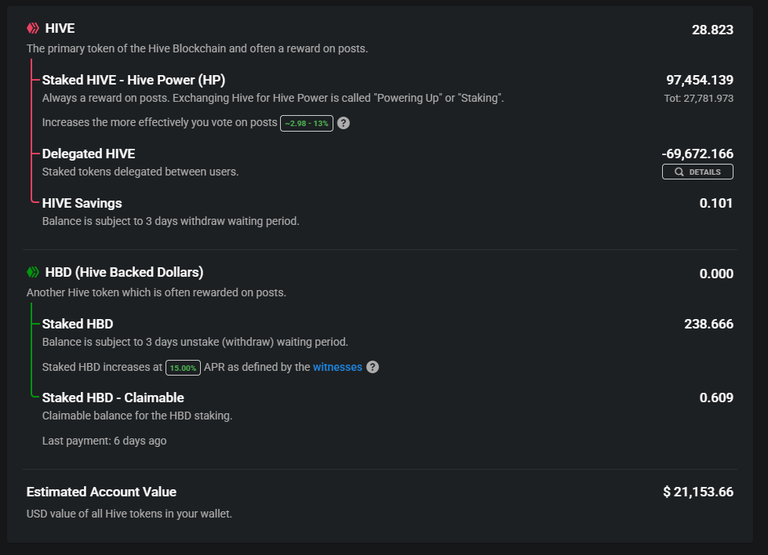The width and height of the screenshot is (768, 555).
Task: Open help icon beside curation APR badge
Action: point(343,123)
